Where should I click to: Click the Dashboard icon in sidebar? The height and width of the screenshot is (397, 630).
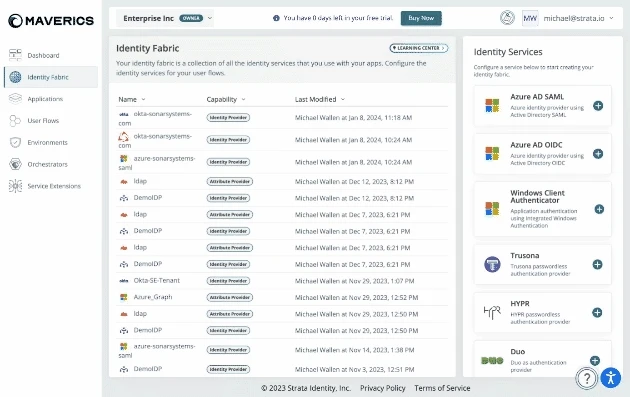[15, 55]
